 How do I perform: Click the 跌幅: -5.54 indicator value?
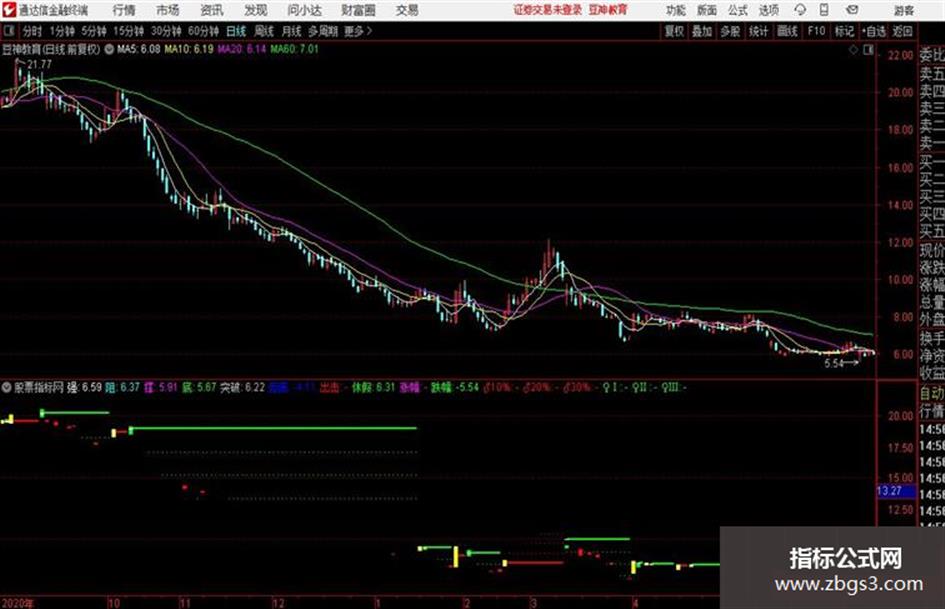coord(454,388)
